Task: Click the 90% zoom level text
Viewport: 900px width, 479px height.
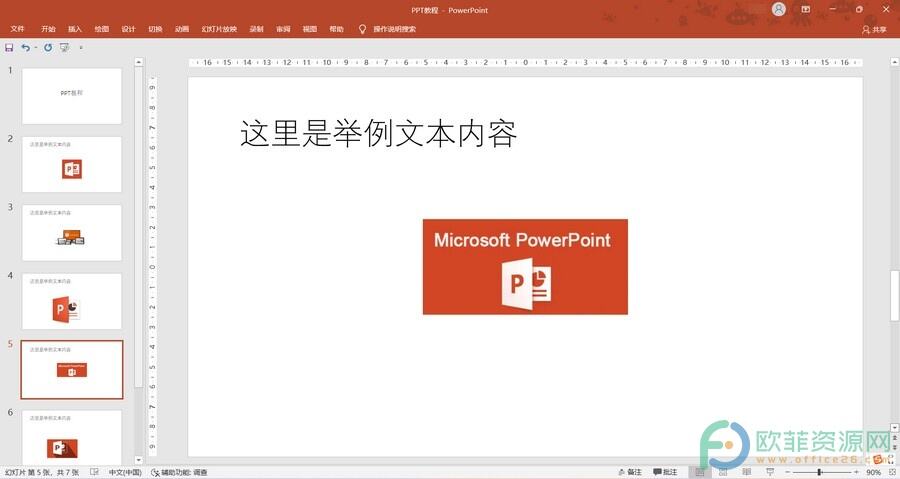Action: click(874, 472)
